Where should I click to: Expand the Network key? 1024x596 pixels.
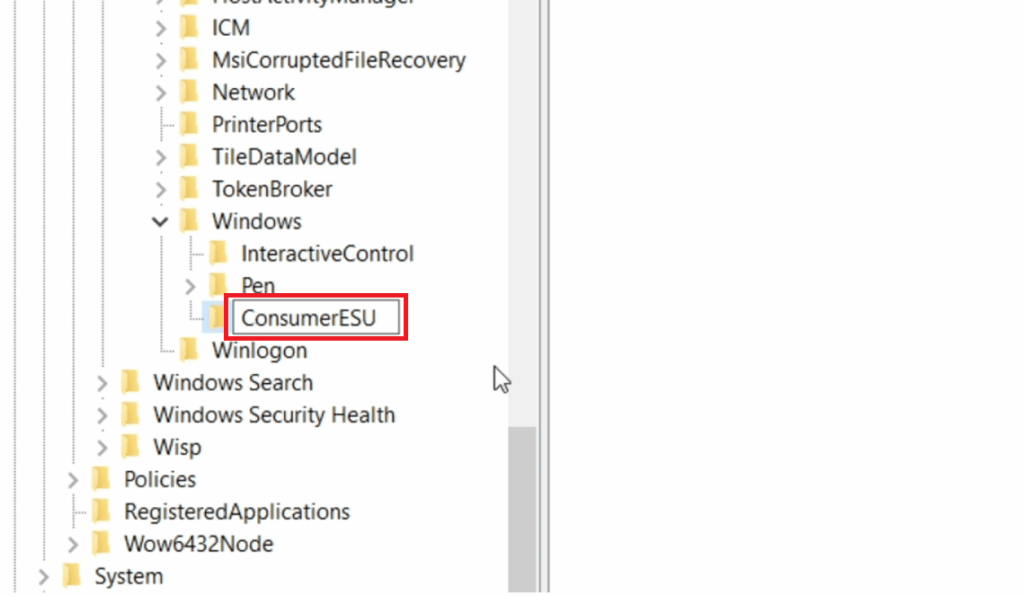pyautogui.click(x=161, y=92)
